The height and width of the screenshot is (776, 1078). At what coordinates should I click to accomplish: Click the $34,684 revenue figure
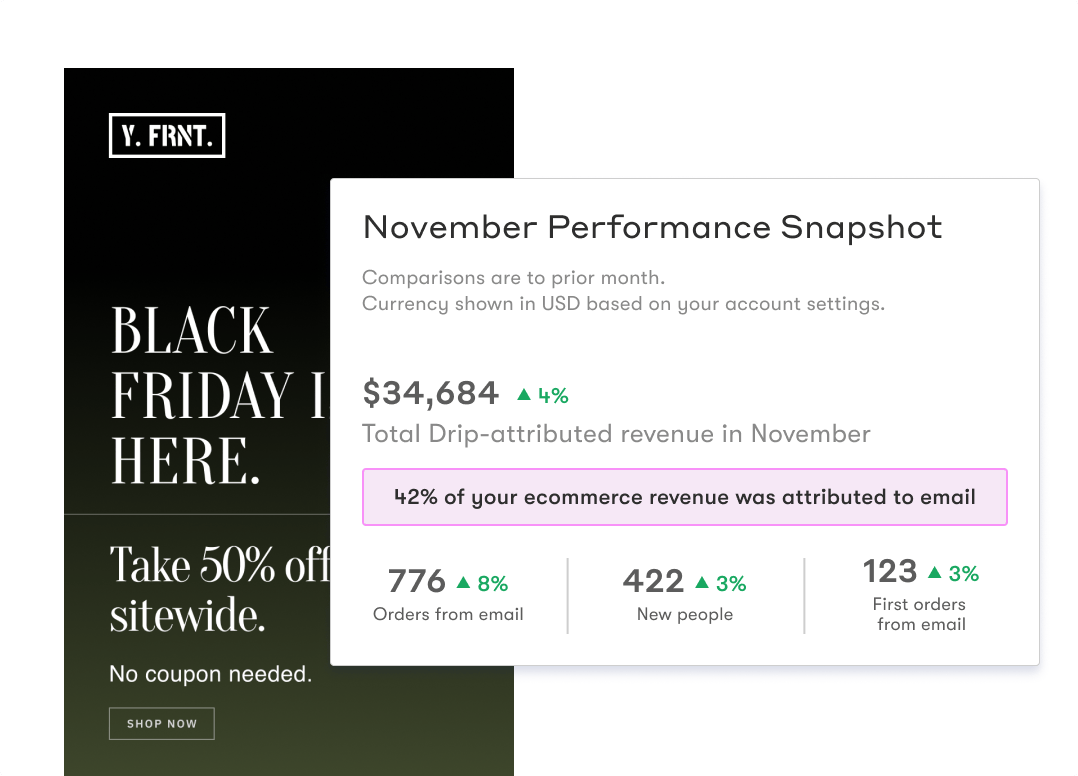[430, 394]
